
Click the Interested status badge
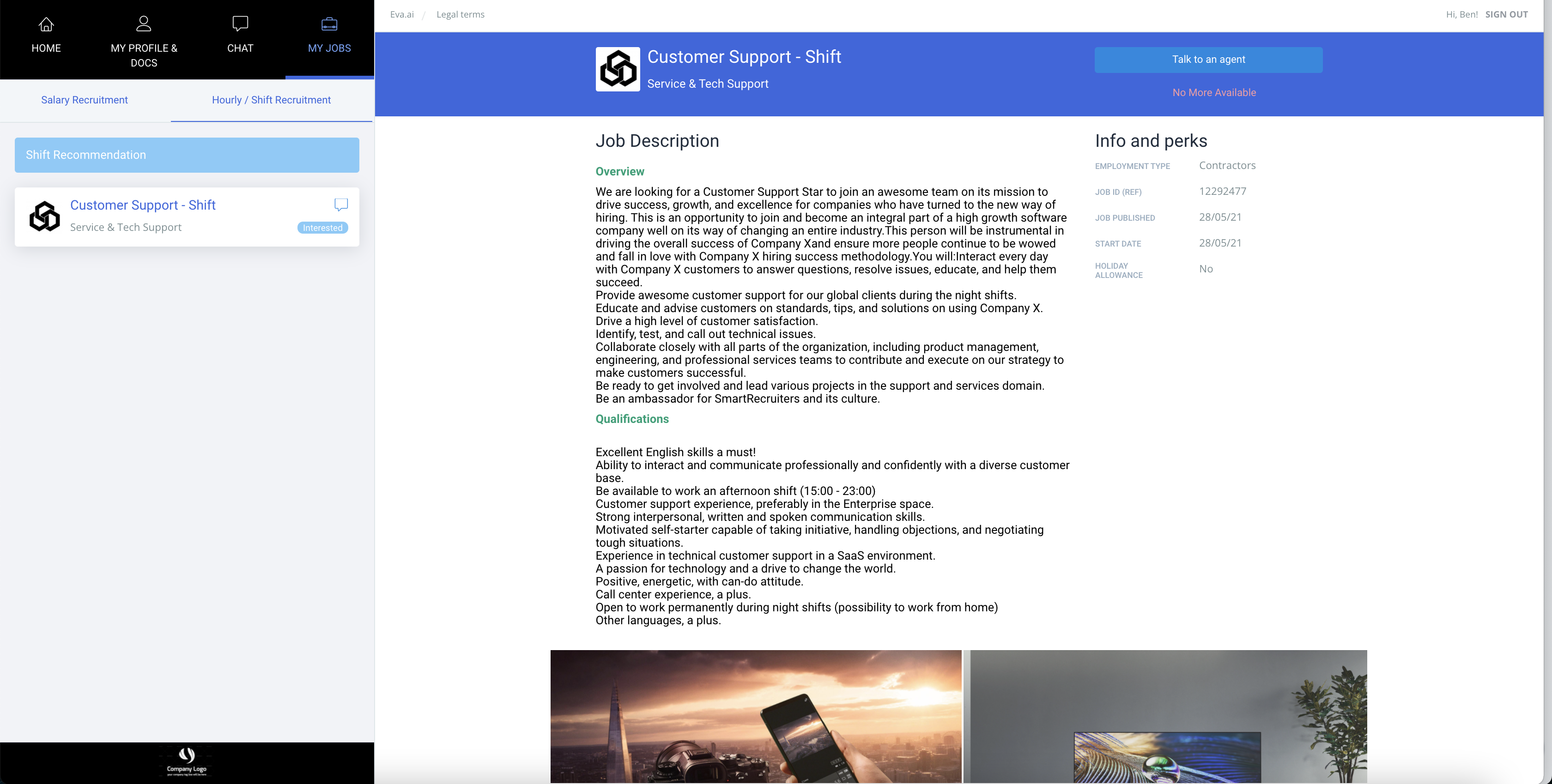(322, 228)
